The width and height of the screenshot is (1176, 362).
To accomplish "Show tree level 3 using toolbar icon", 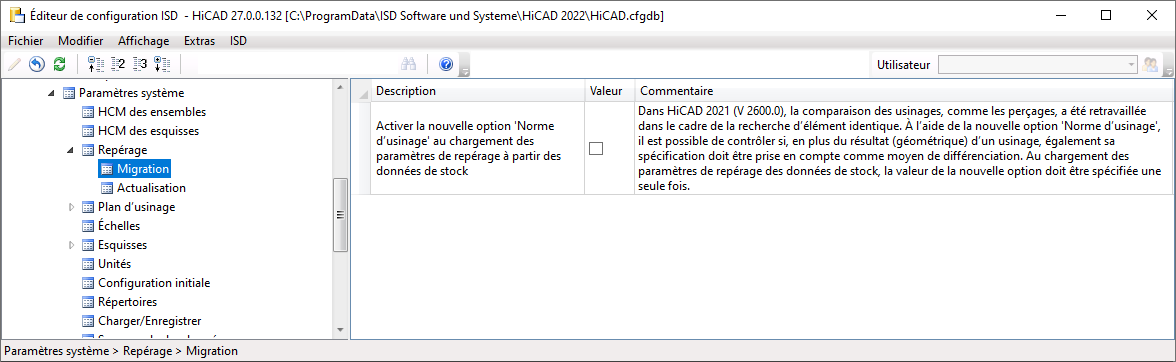I will click(x=140, y=64).
